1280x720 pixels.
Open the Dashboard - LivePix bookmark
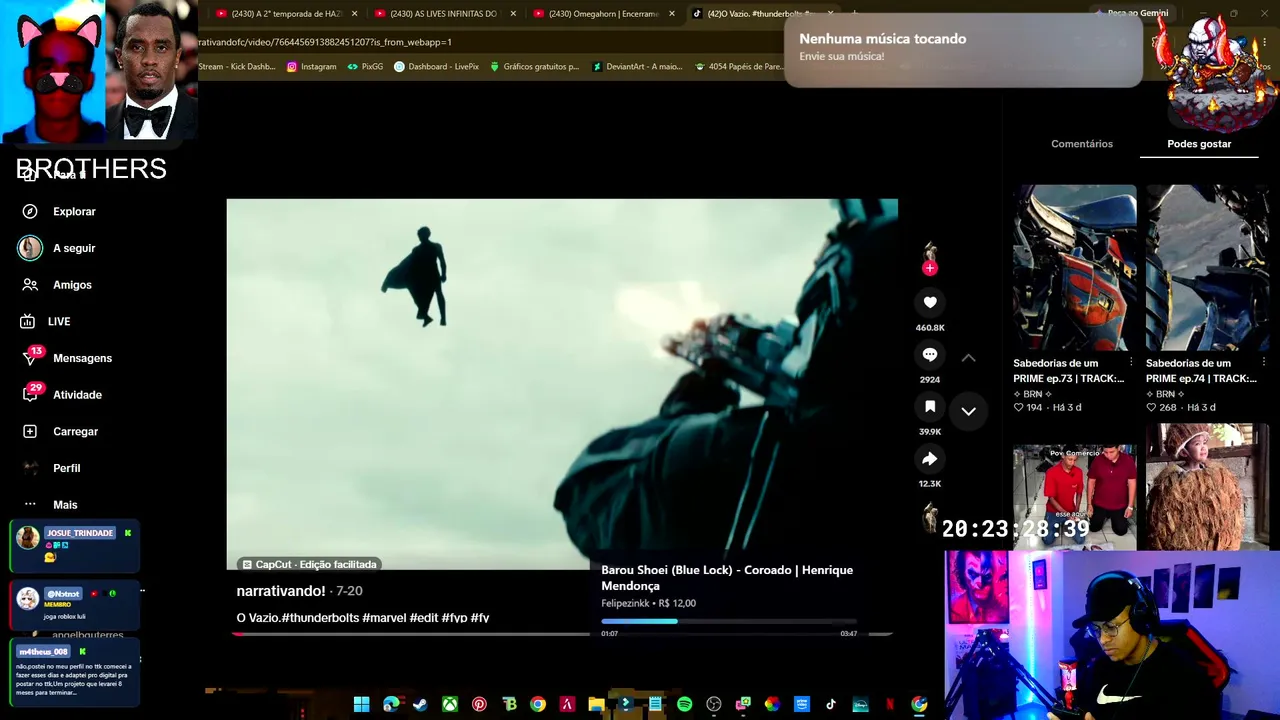(x=436, y=67)
